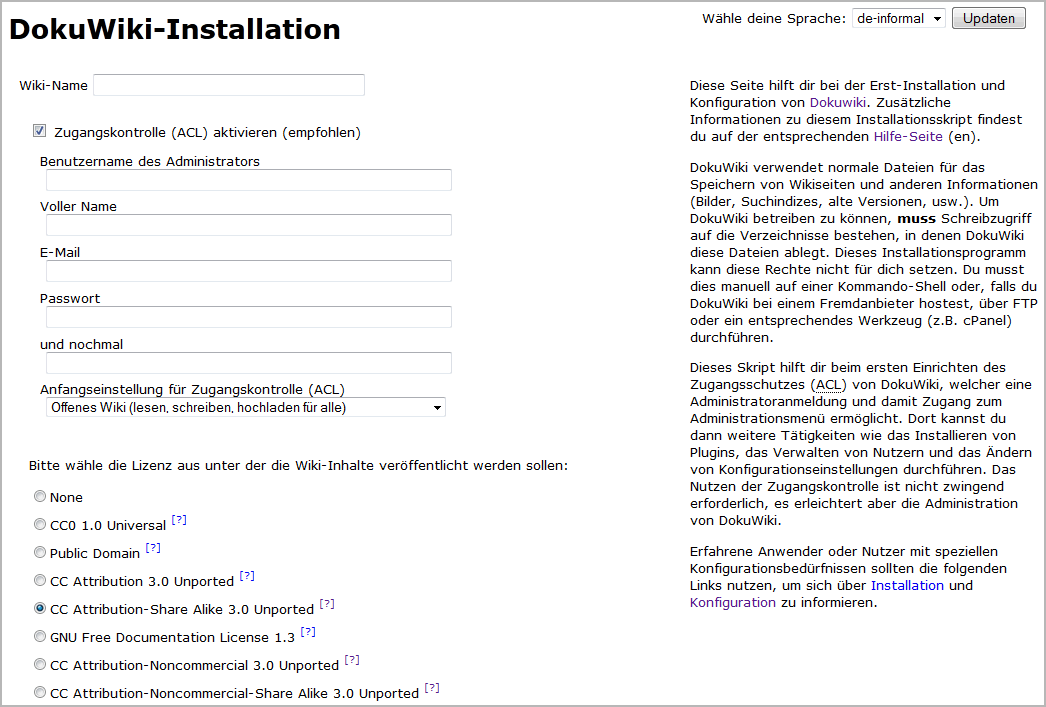Image resolution: width=1046 pixels, height=707 pixels.
Task: Click the 'Wähle deine Sprache:' label
Action: (774, 19)
